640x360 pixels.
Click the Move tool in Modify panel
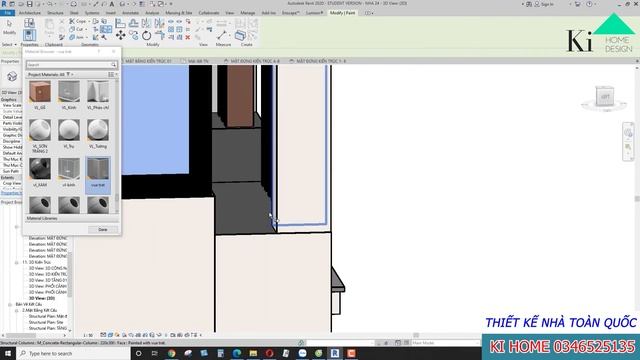[x=120, y=36]
